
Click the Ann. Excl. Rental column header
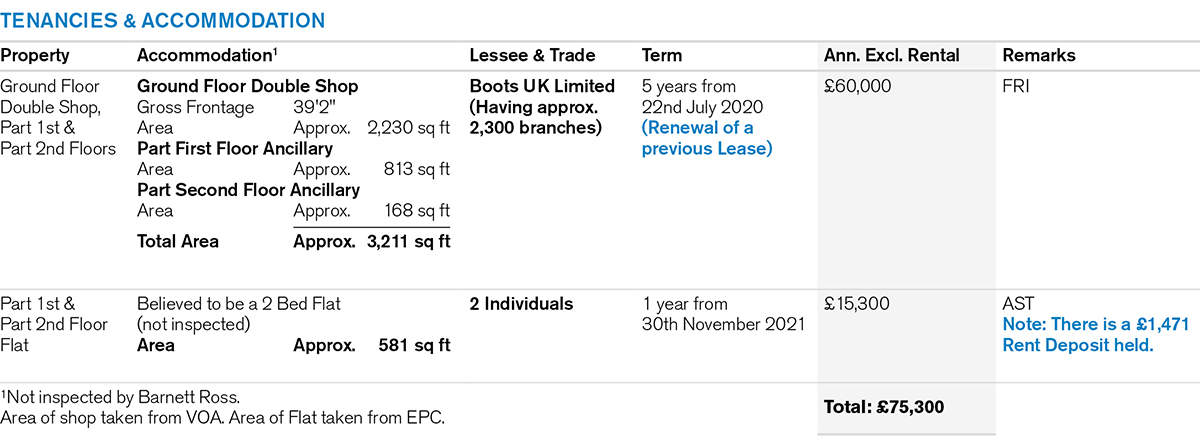click(891, 56)
